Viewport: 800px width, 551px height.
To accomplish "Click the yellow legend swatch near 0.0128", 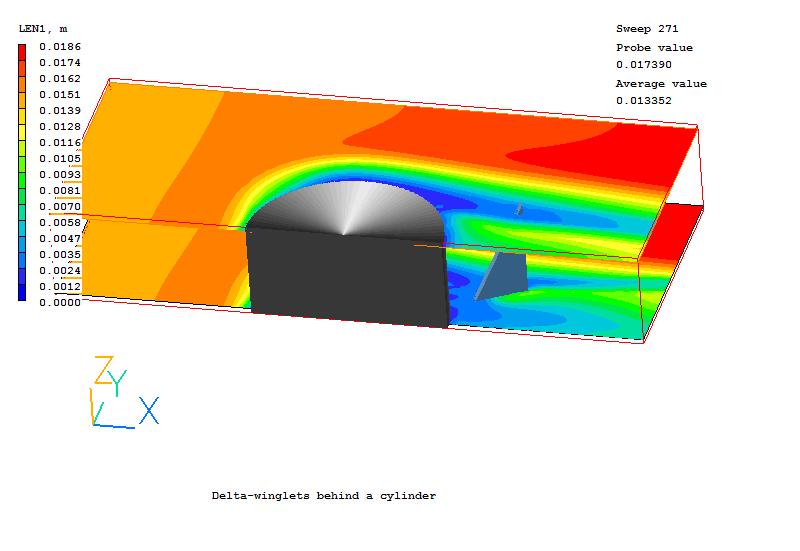I will click(x=23, y=127).
